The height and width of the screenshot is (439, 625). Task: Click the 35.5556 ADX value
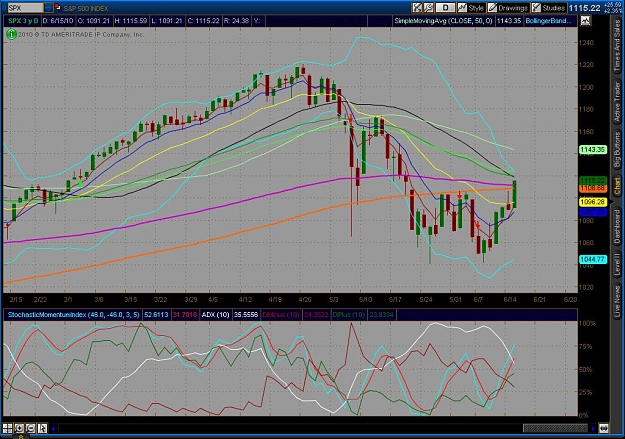246,315
